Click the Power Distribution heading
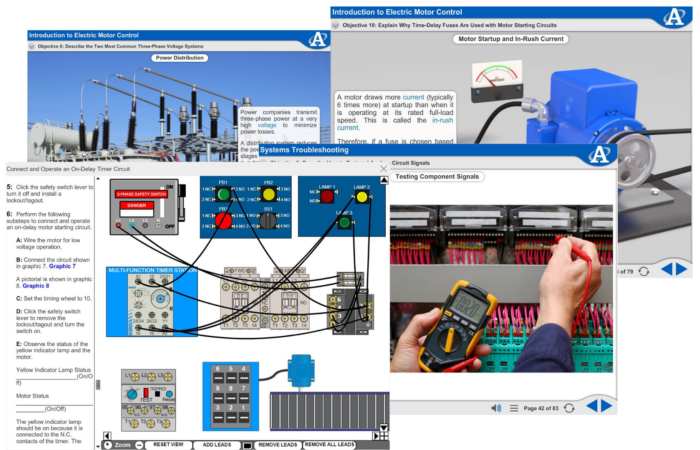This screenshot has width=700, height=450. tap(179, 58)
